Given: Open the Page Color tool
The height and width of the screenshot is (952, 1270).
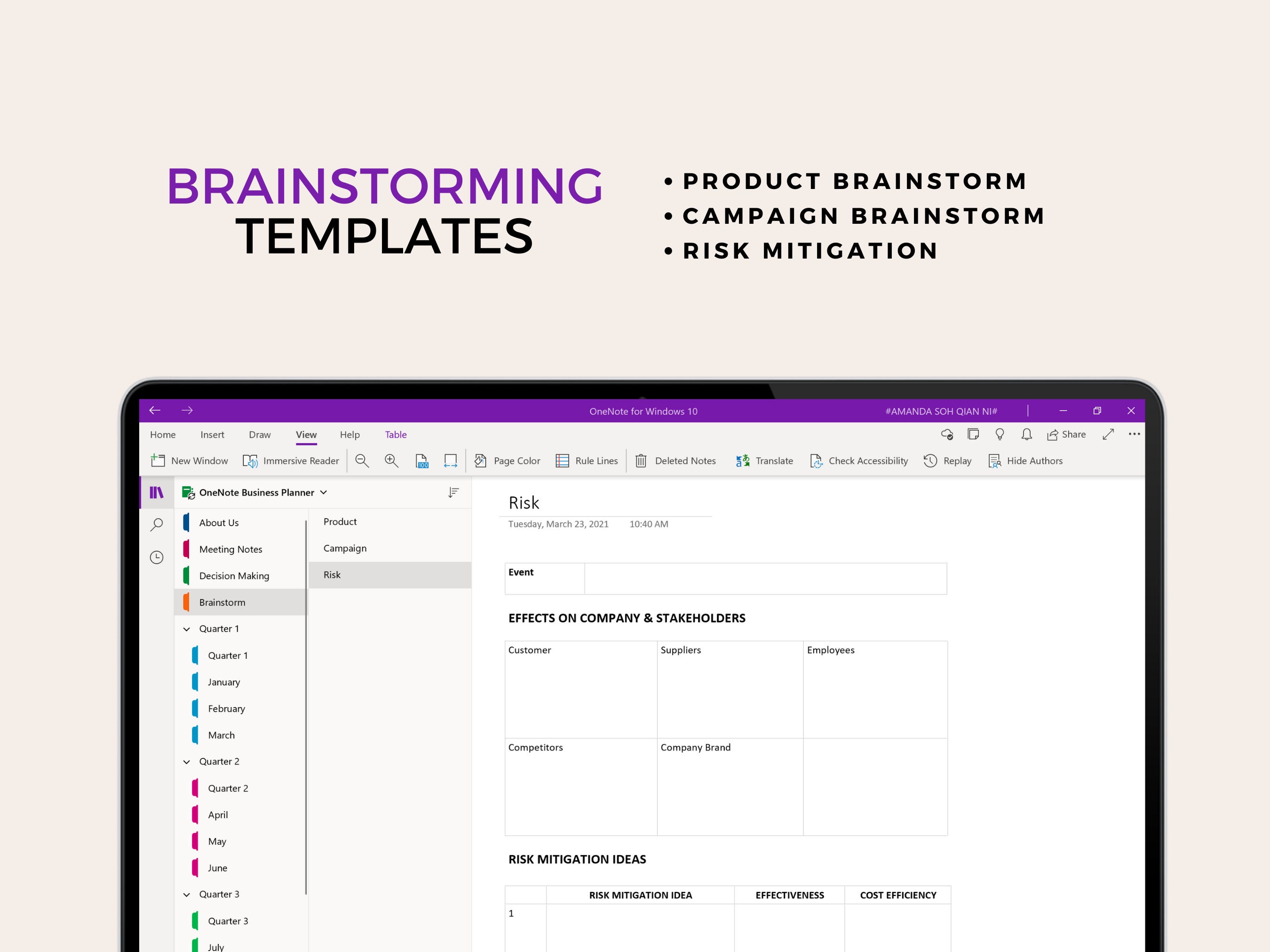Looking at the screenshot, I should [508, 461].
